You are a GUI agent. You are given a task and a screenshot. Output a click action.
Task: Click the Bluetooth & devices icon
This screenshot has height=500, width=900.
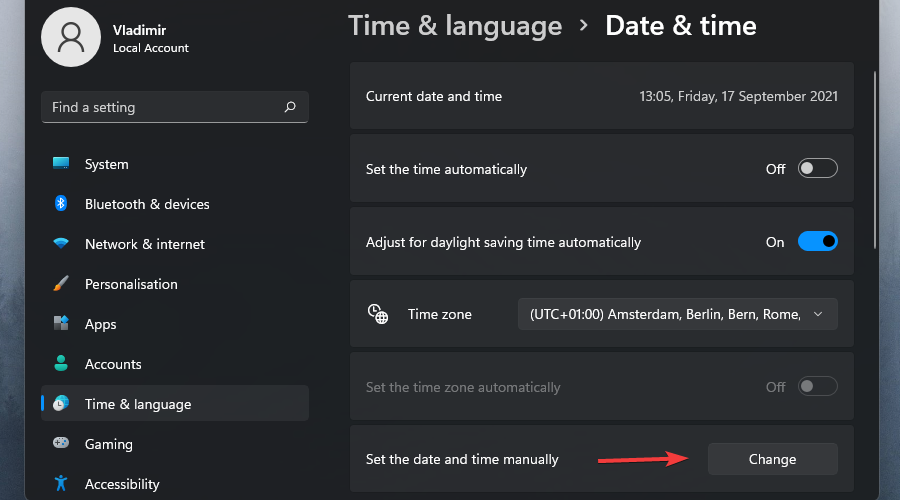click(61, 204)
